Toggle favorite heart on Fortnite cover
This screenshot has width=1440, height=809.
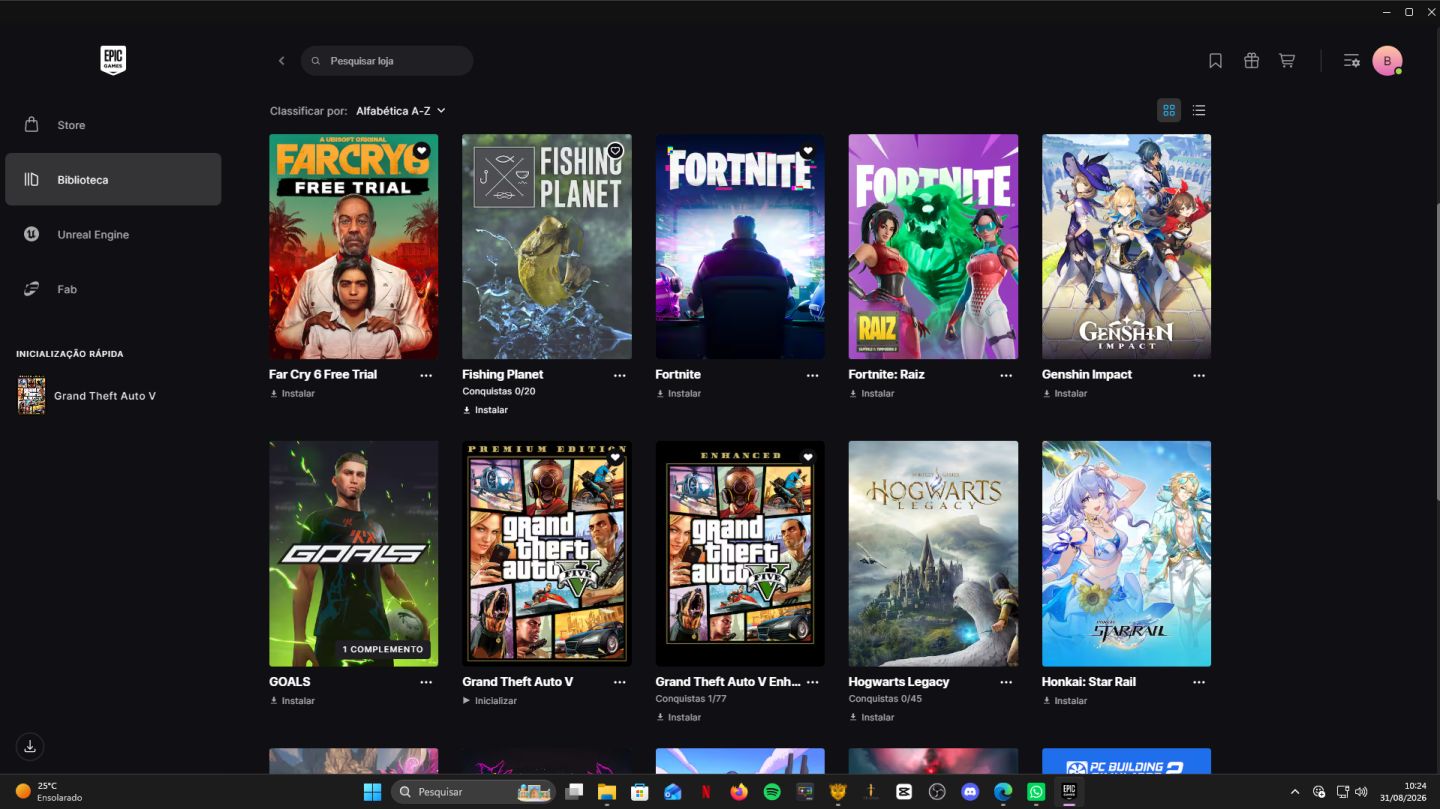[x=808, y=151]
